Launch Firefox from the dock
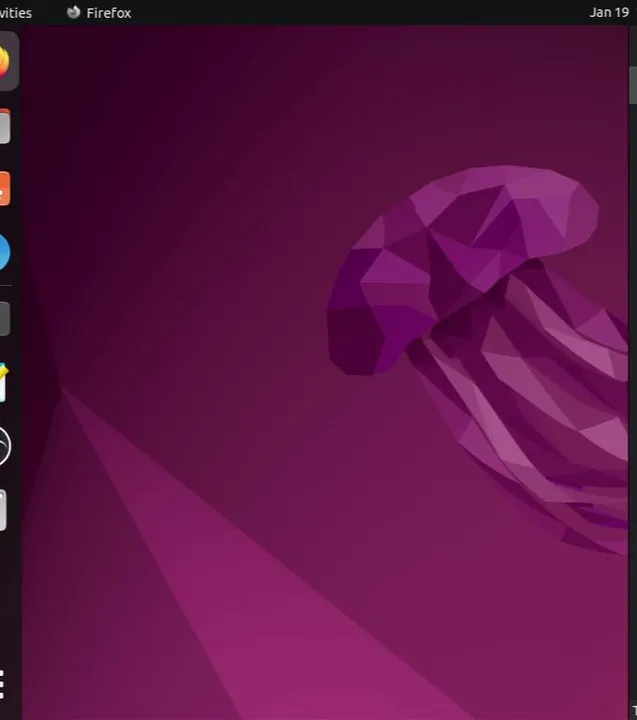The width and height of the screenshot is (637, 720). pos(4,62)
